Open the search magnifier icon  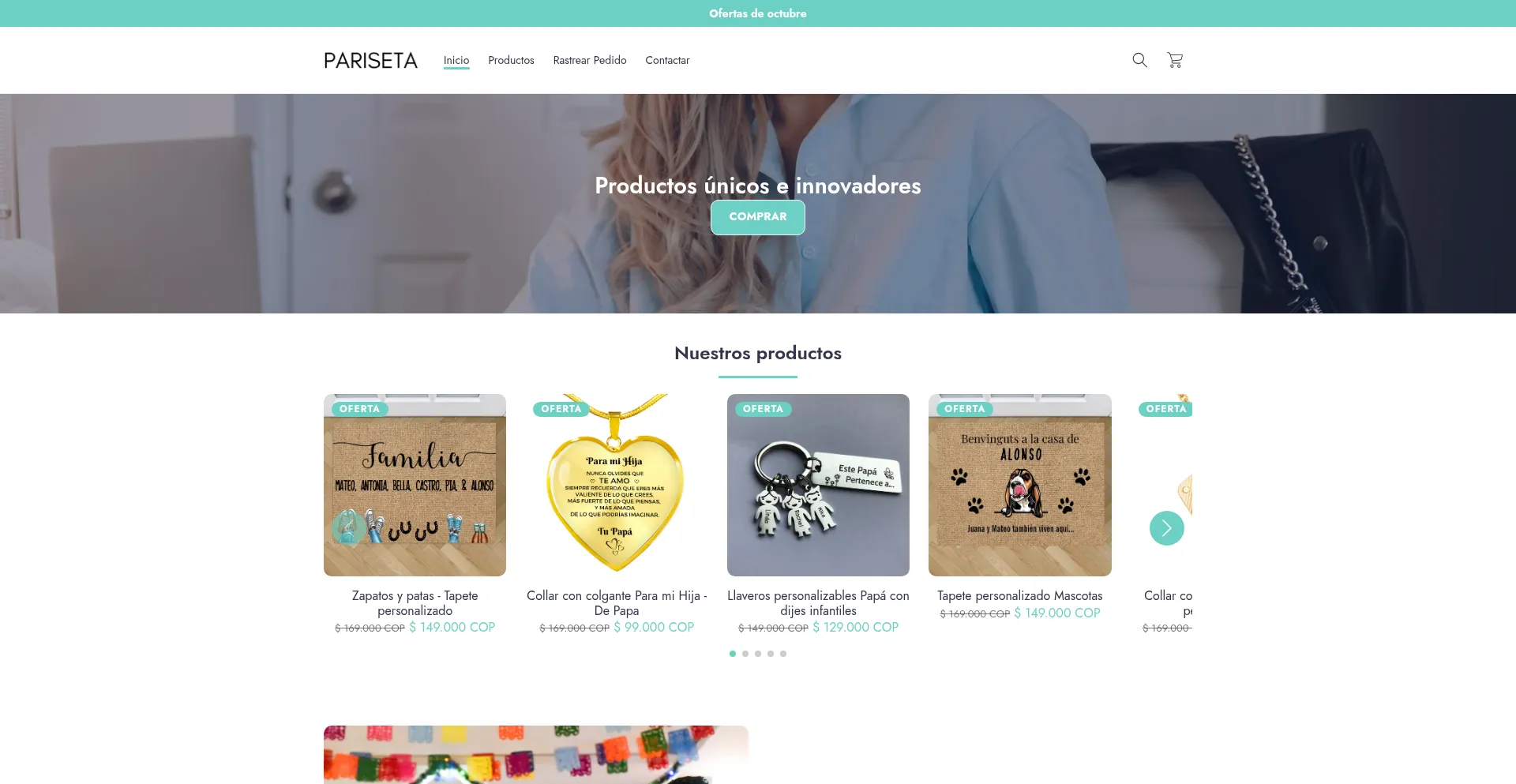click(x=1139, y=60)
